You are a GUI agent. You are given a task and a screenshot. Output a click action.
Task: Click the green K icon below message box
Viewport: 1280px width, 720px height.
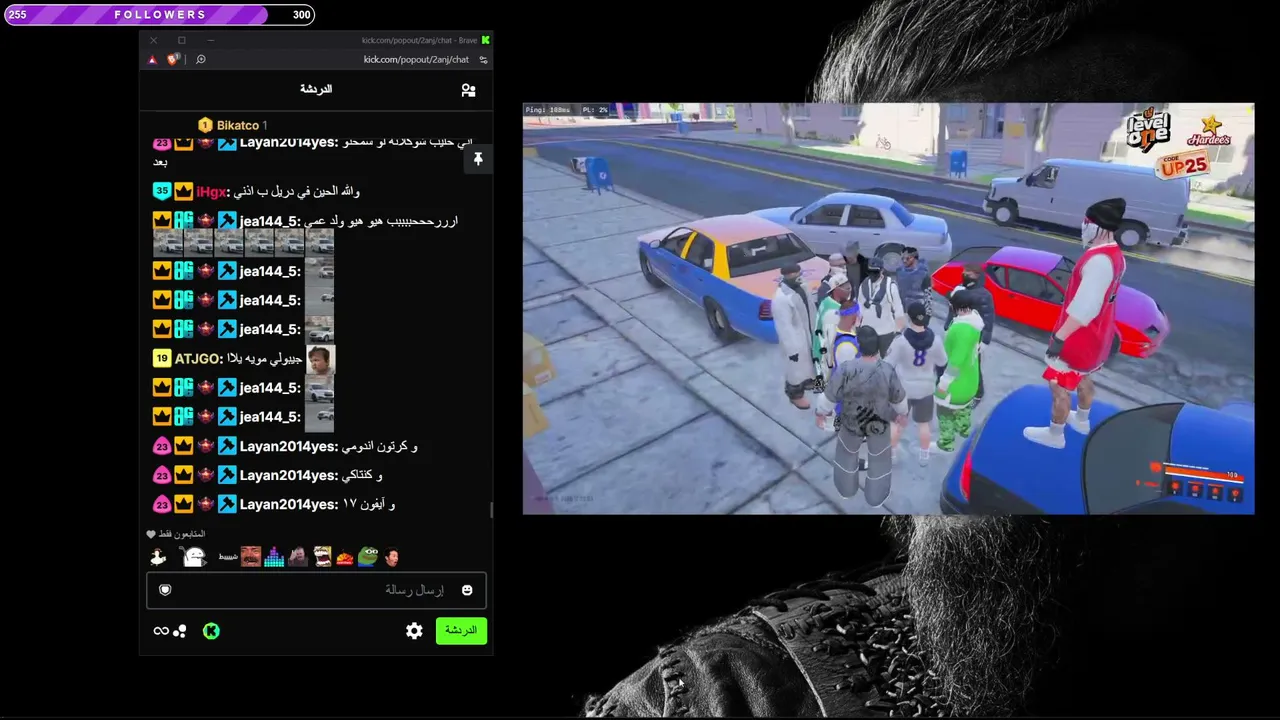coord(211,631)
